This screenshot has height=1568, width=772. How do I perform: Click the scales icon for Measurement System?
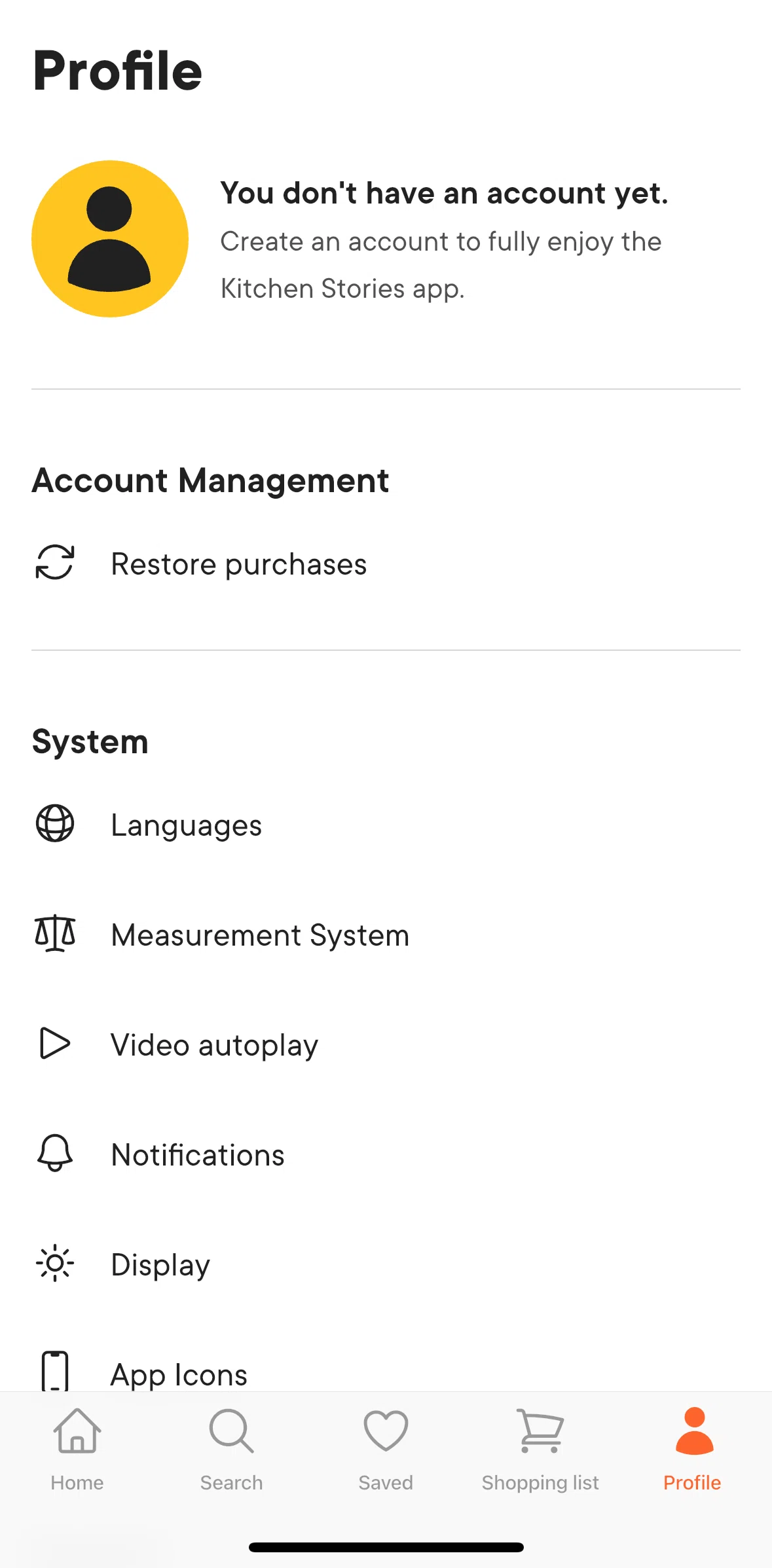(55, 933)
